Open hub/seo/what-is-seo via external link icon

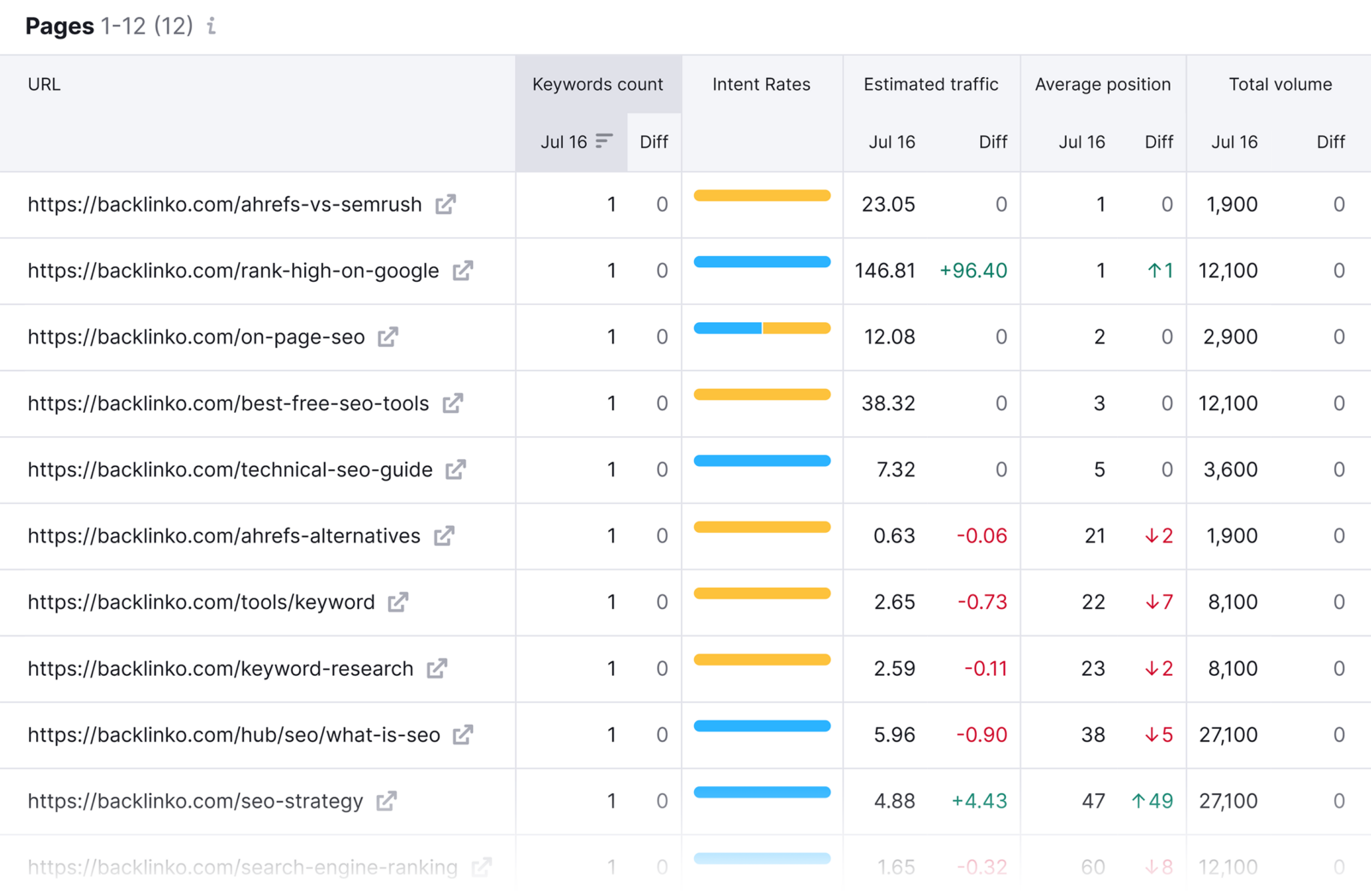coord(463,734)
